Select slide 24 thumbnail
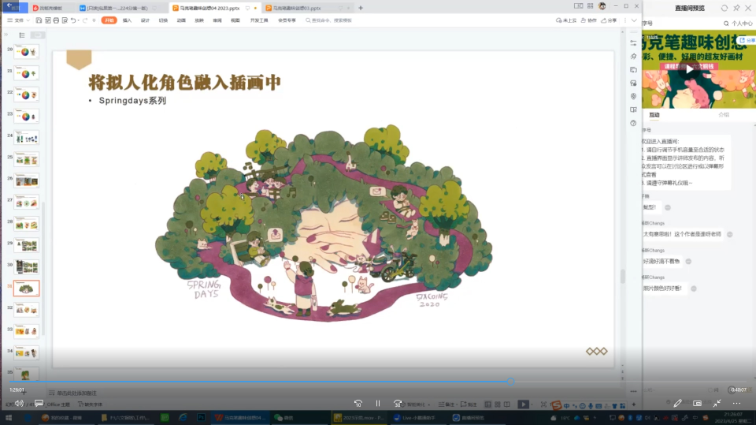 click(x=26, y=138)
